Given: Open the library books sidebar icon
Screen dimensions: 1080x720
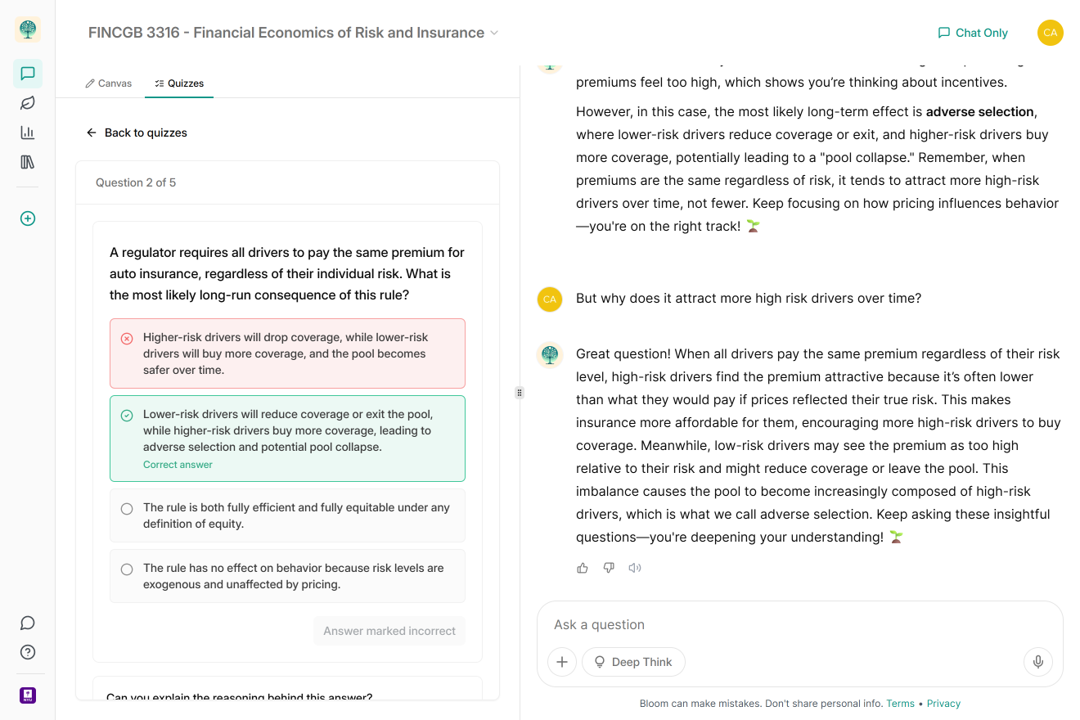Looking at the screenshot, I should pos(28,162).
